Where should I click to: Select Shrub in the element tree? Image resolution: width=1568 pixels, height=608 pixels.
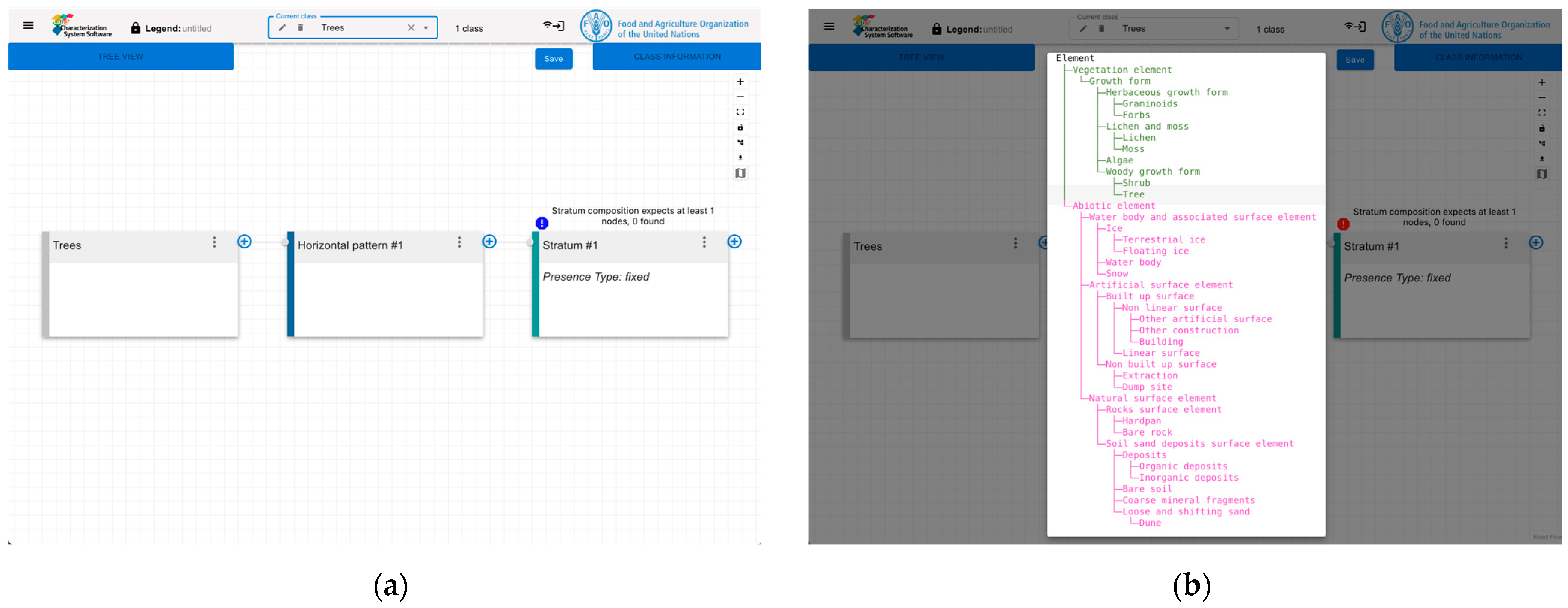point(1136,183)
